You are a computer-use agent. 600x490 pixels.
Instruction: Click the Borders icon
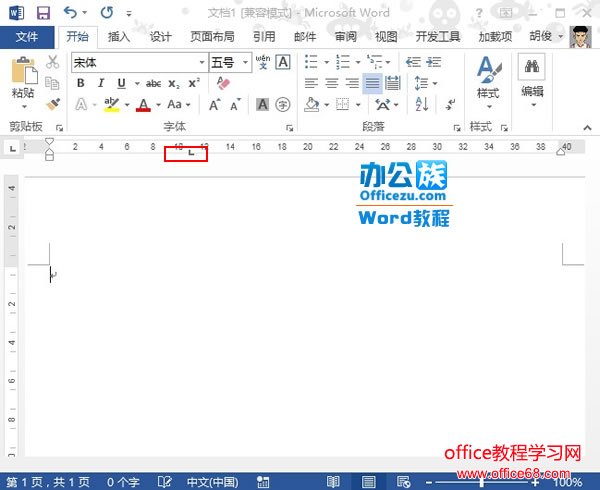click(x=342, y=104)
